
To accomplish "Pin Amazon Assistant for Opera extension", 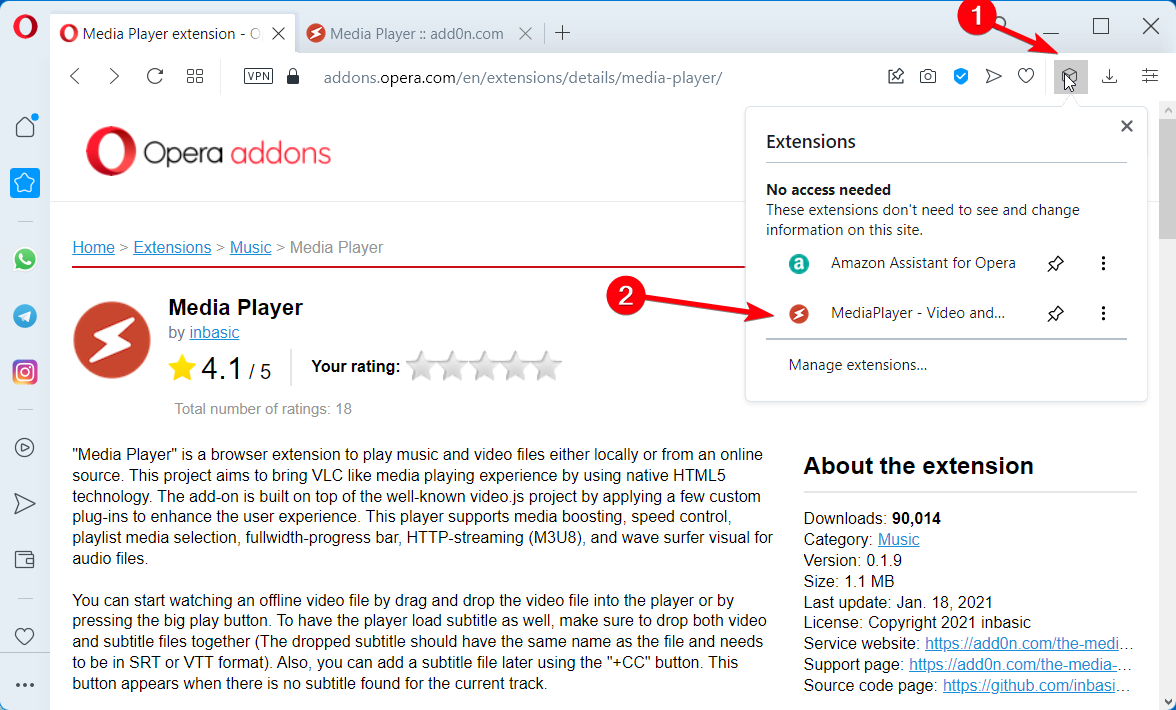I will coord(1055,263).
